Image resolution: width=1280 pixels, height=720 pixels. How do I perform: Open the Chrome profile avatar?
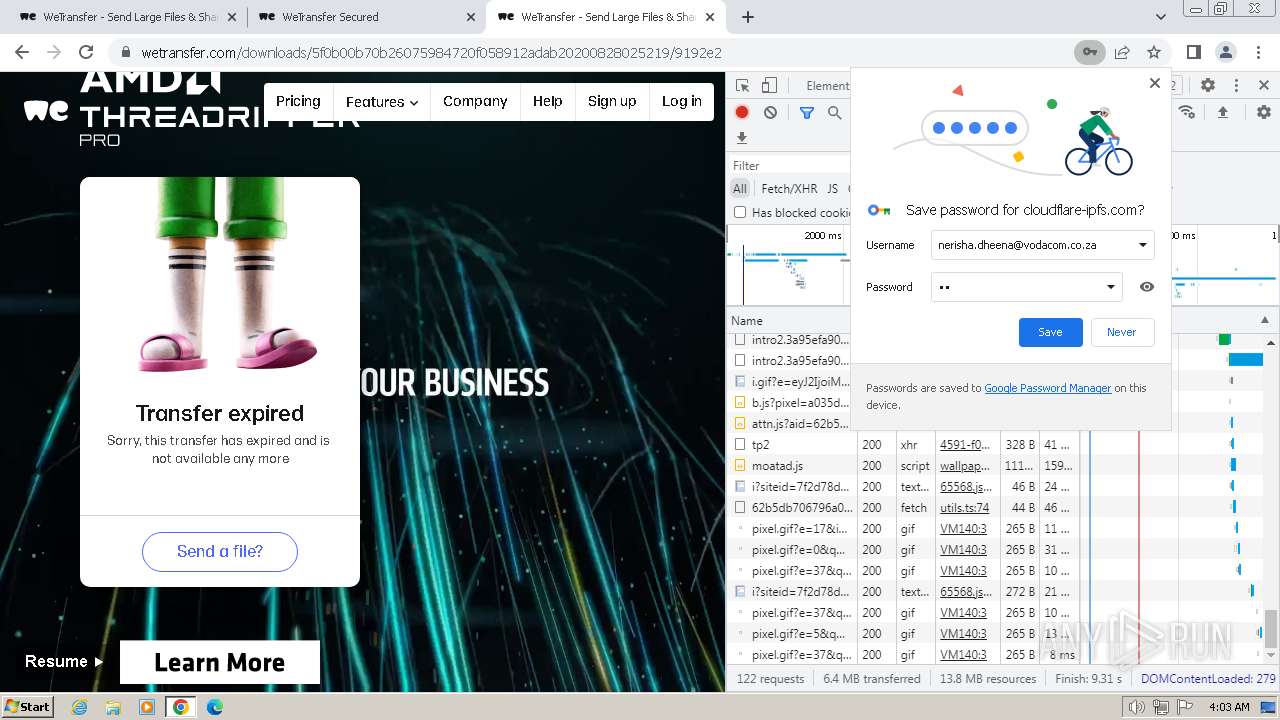(x=1226, y=52)
